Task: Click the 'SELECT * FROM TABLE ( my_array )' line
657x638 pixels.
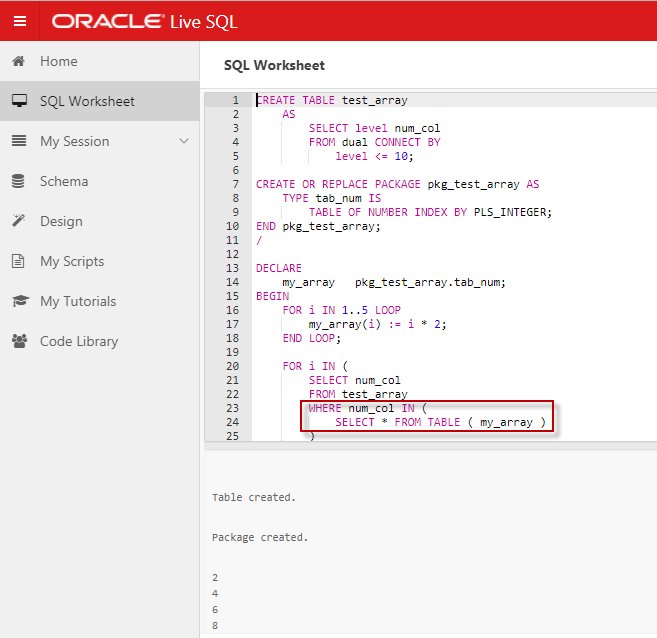Action: point(440,422)
